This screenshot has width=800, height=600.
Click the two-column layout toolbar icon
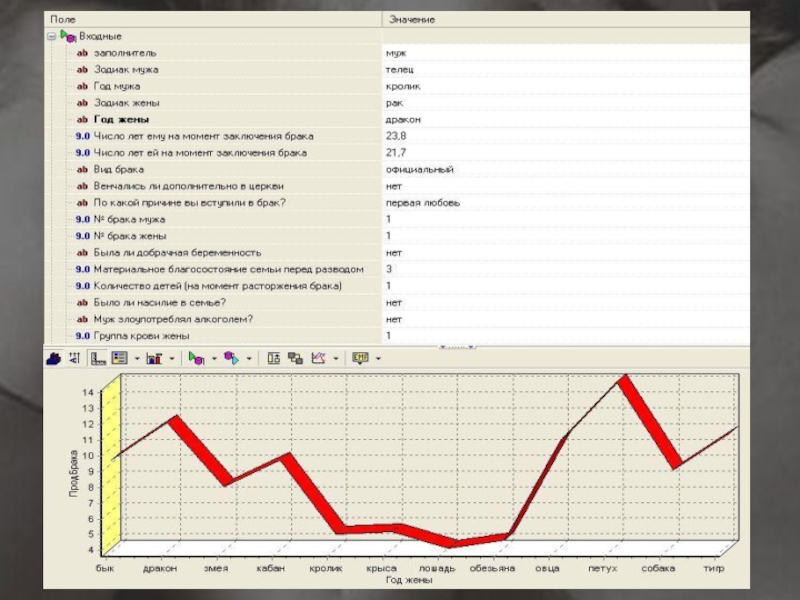(x=274, y=357)
